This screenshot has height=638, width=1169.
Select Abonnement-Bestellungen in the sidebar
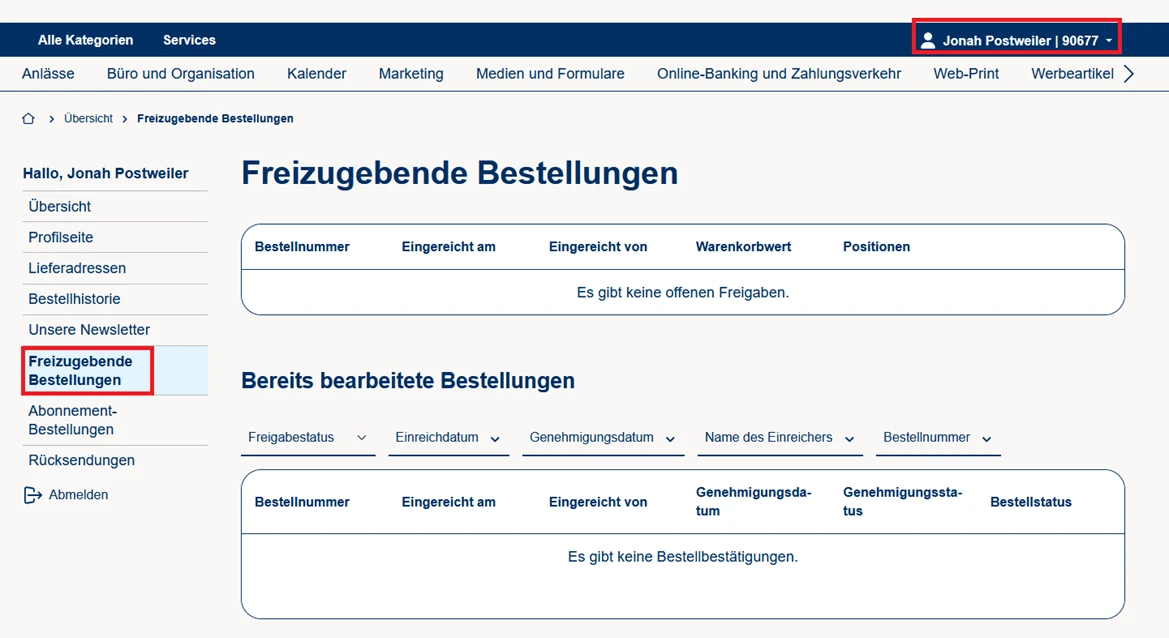click(71, 420)
